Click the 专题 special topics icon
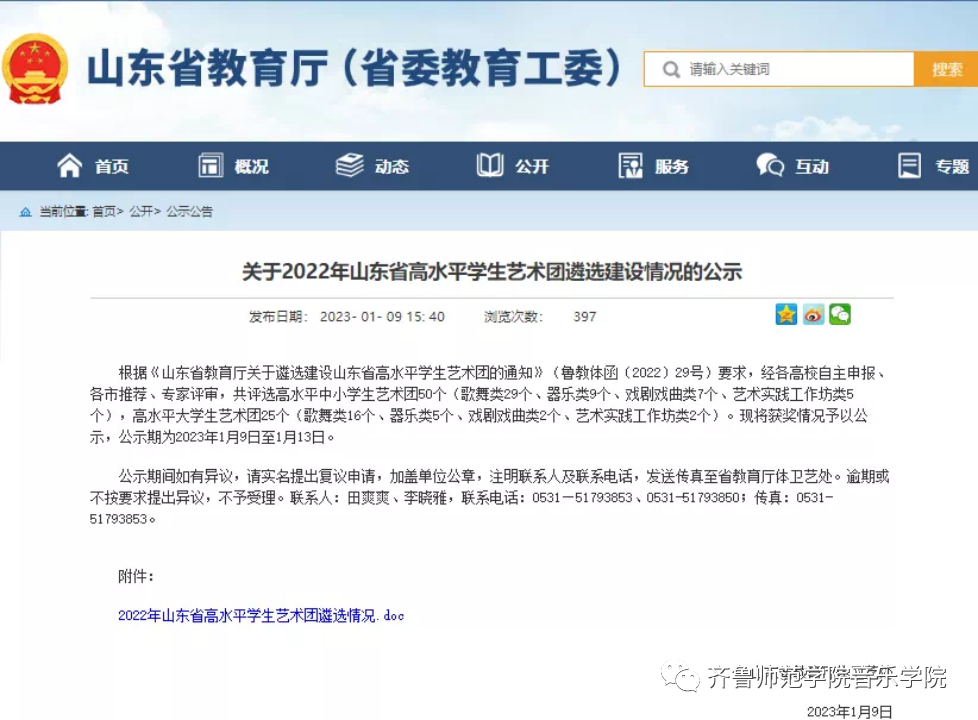The width and height of the screenshot is (978, 720). coord(909,166)
